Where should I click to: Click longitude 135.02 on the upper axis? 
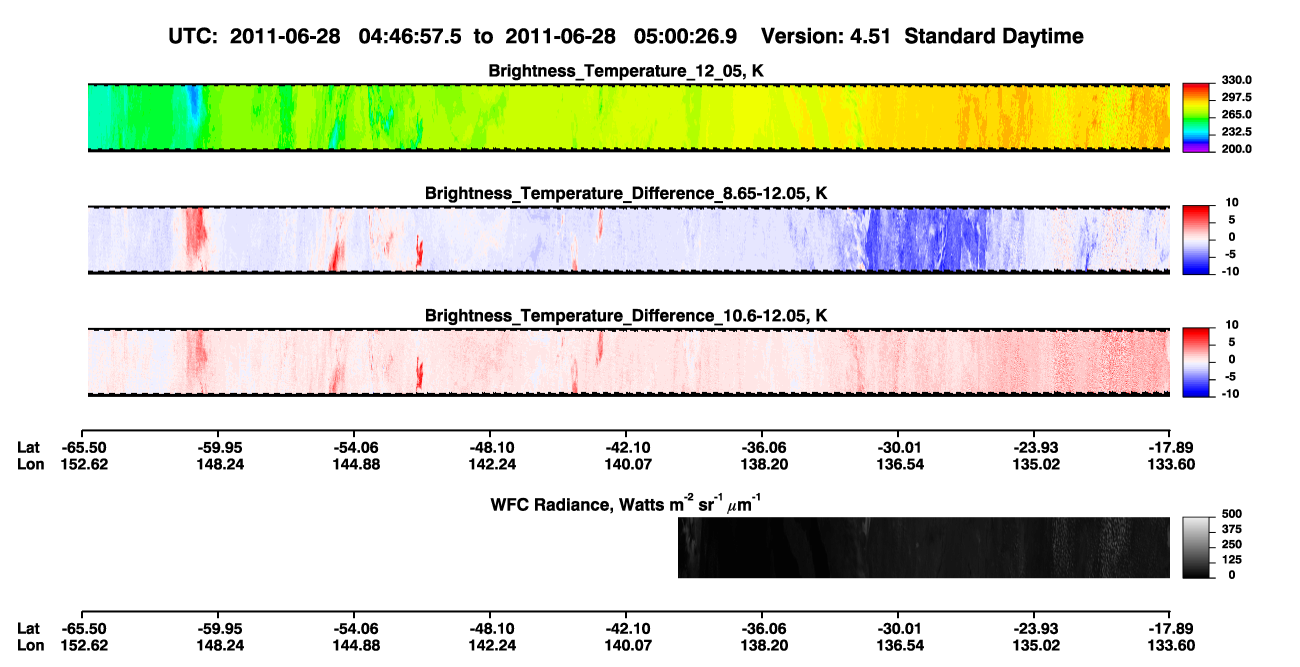pyautogui.click(x=1034, y=464)
